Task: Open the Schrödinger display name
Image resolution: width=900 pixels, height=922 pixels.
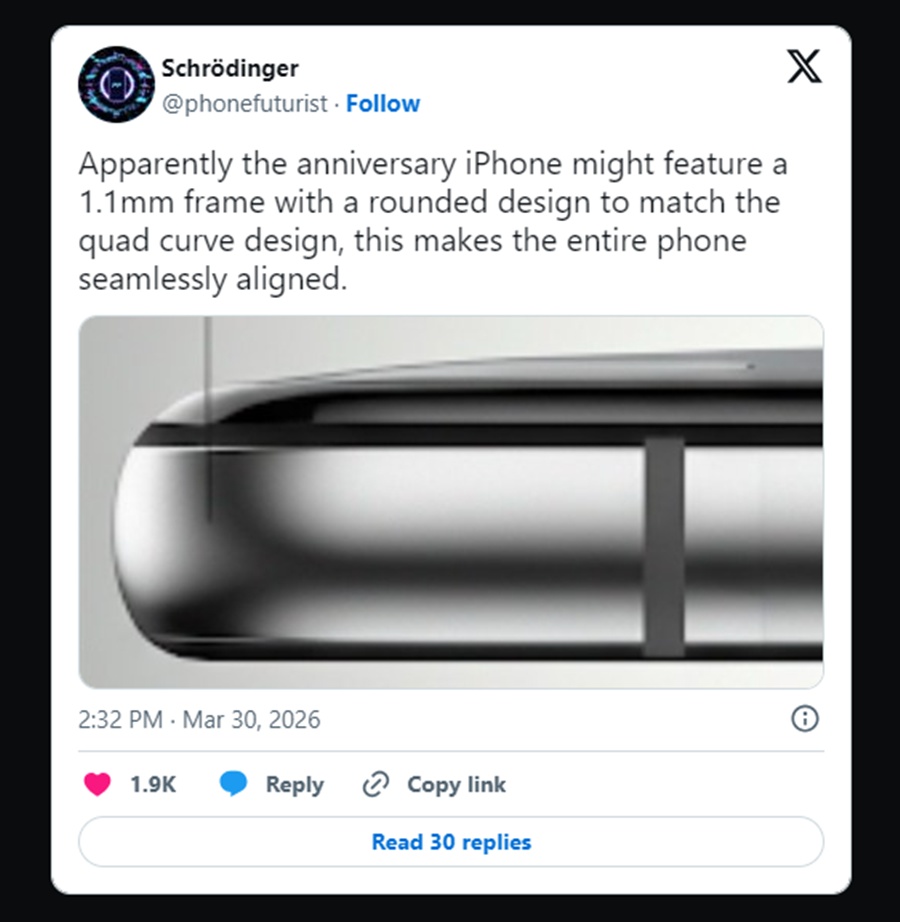Action: 230,68
